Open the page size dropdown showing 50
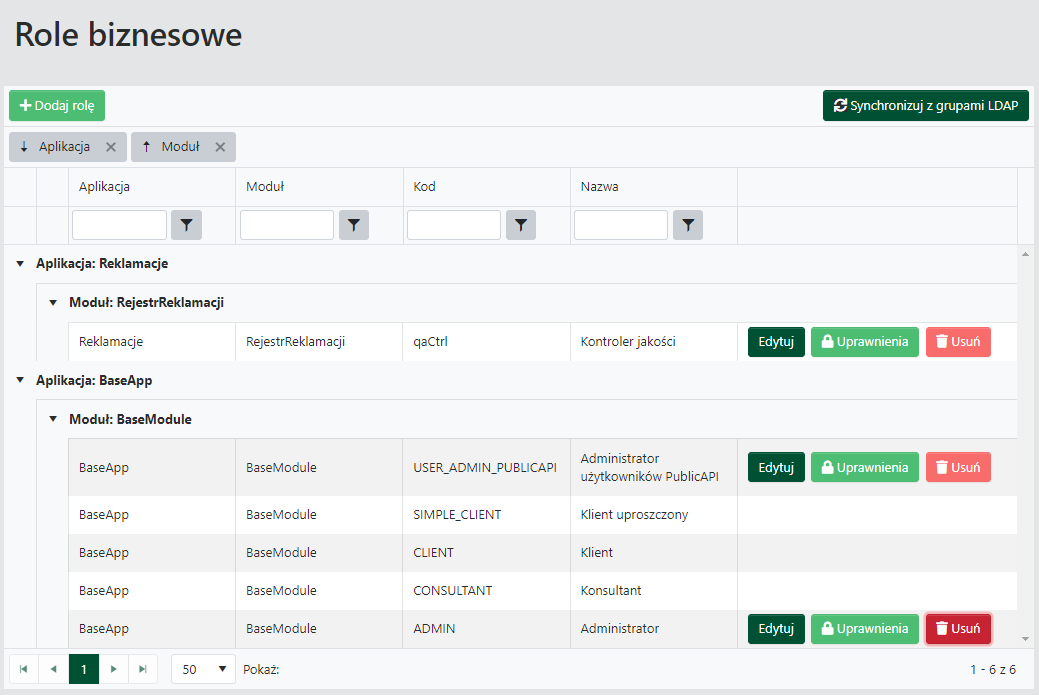This screenshot has width=1039, height=695. coord(203,669)
